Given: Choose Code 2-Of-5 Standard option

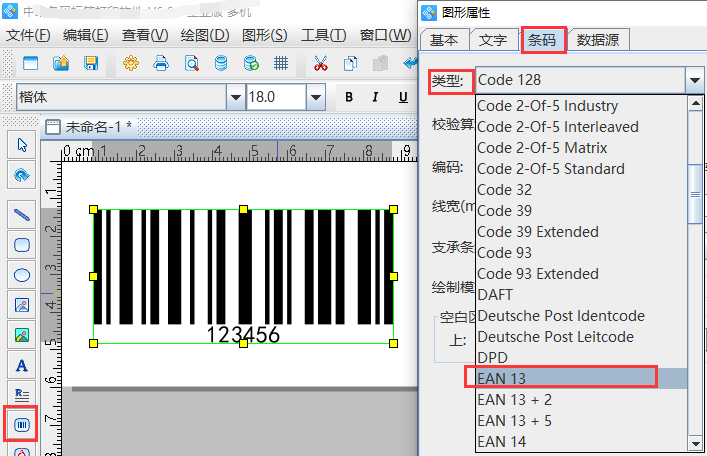Looking at the screenshot, I should pos(582,169).
